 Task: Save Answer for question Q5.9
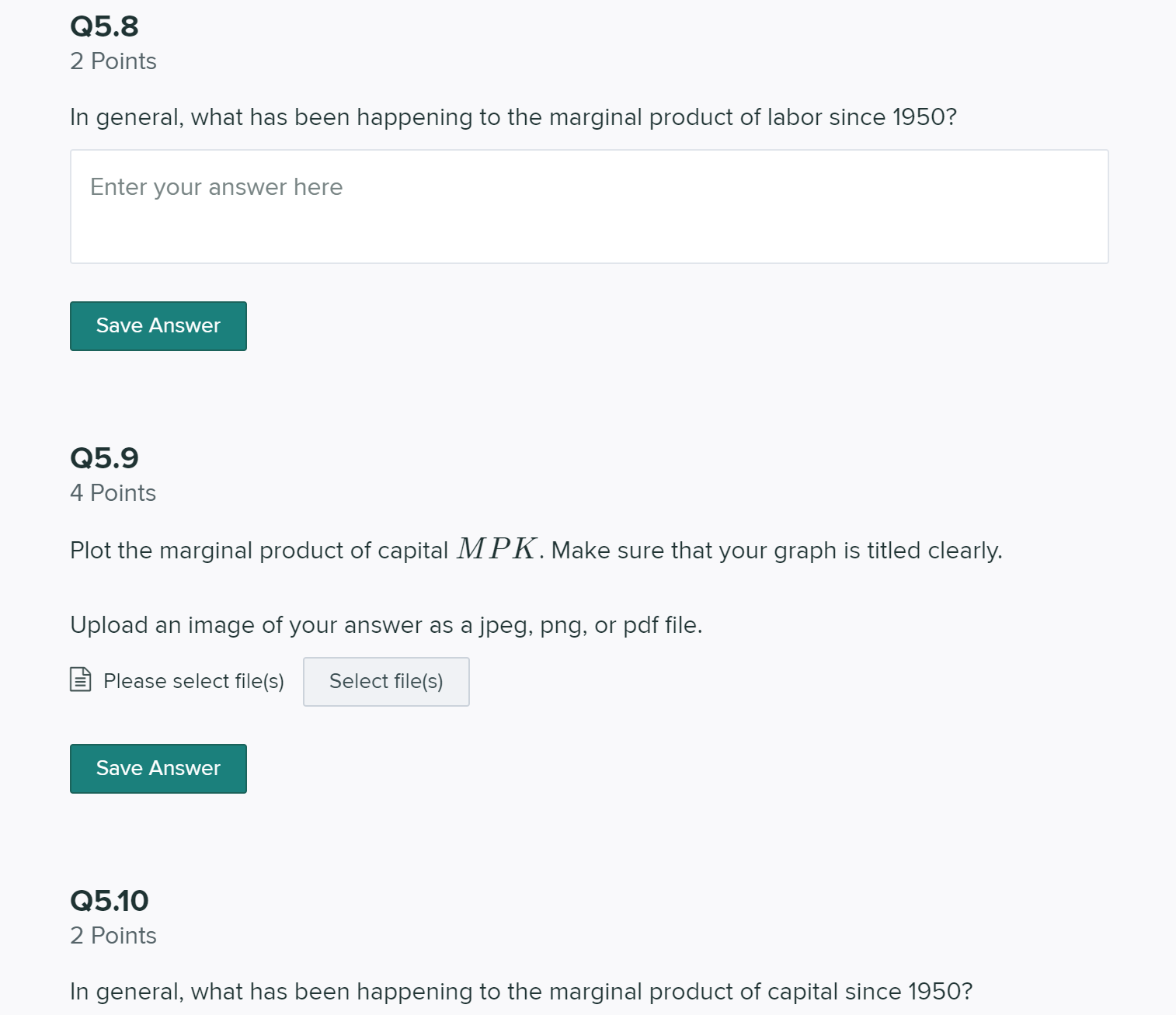click(x=158, y=768)
